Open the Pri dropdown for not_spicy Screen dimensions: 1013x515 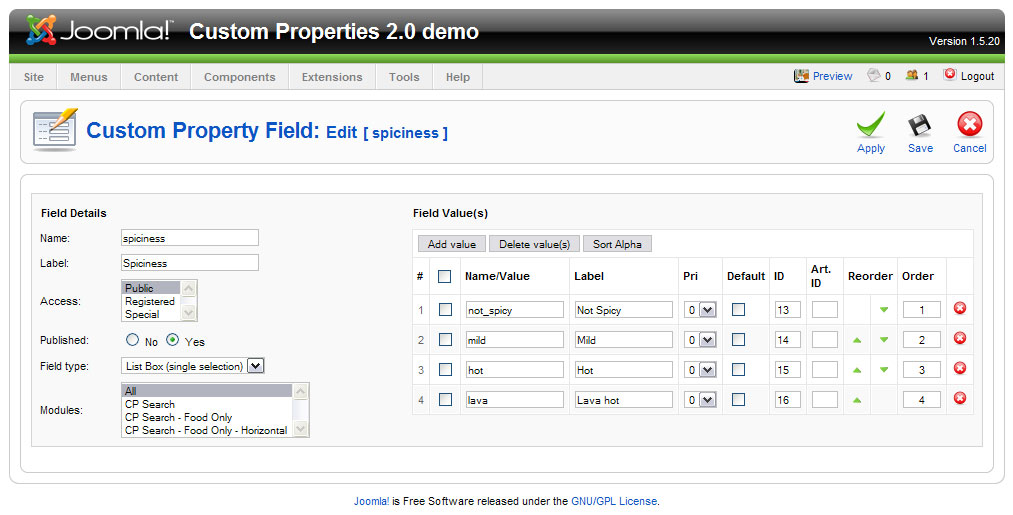pos(707,310)
